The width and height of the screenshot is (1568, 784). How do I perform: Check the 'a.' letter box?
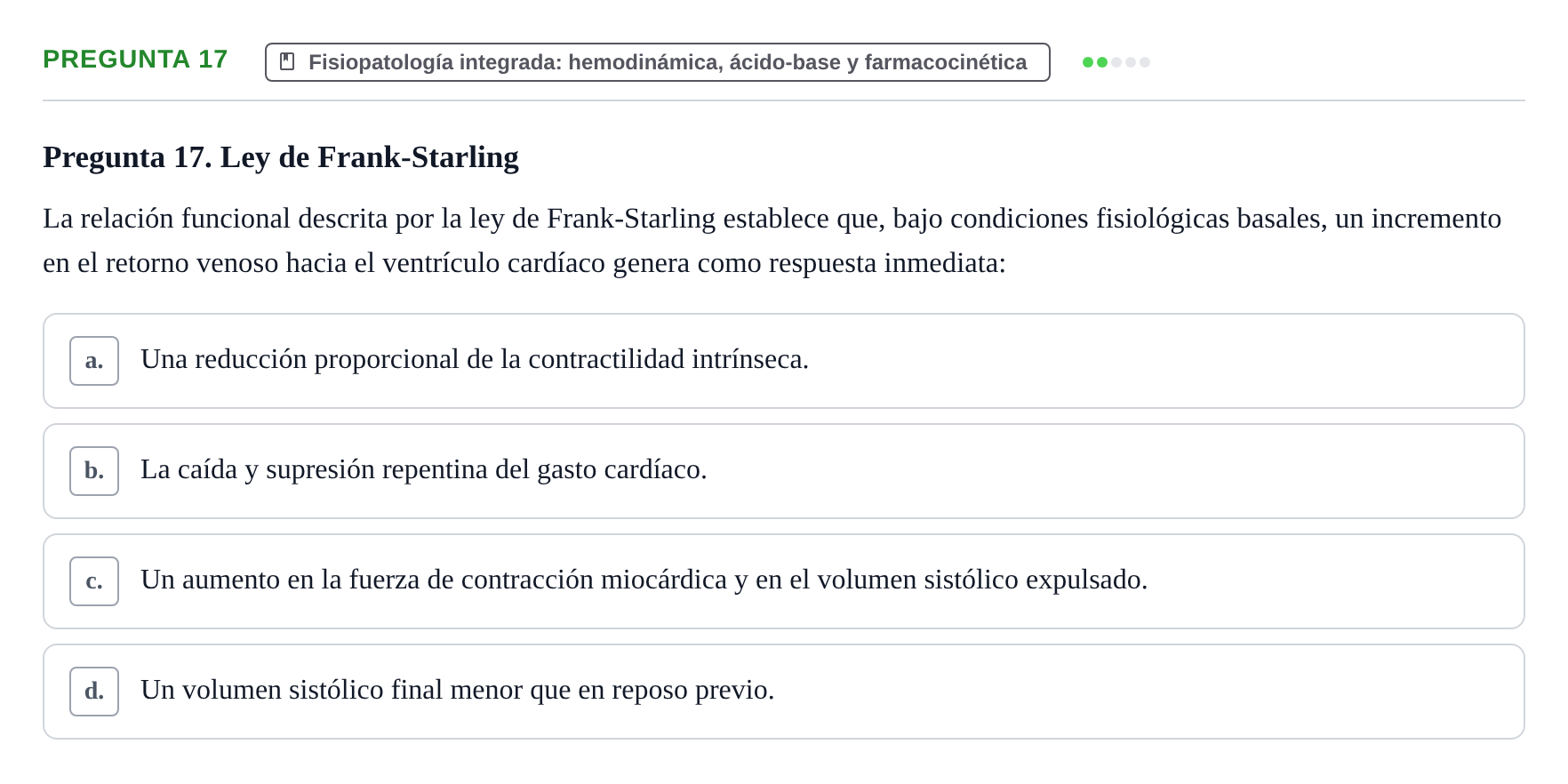point(94,361)
